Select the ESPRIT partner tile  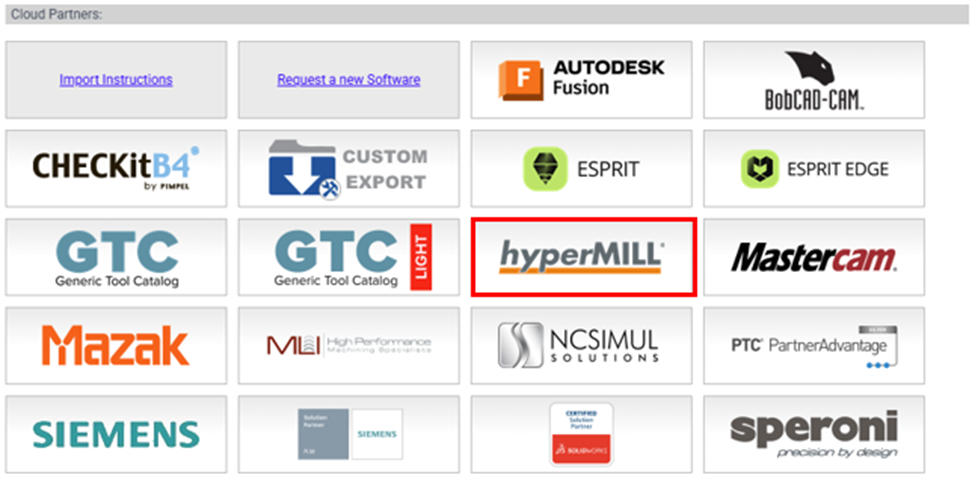[x=581, y=168]
